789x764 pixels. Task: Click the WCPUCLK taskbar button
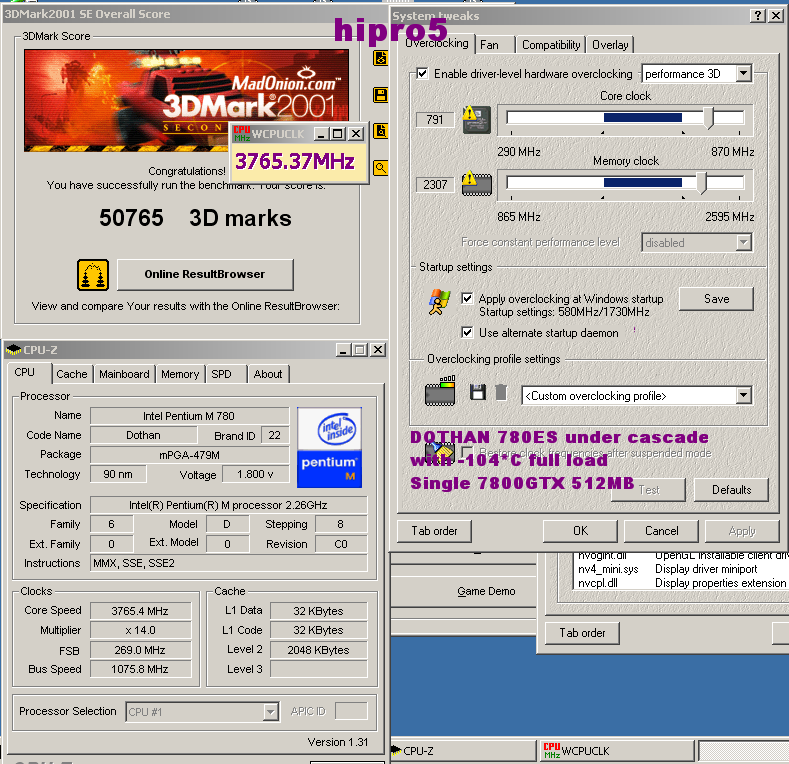click(x=615, y=750)
